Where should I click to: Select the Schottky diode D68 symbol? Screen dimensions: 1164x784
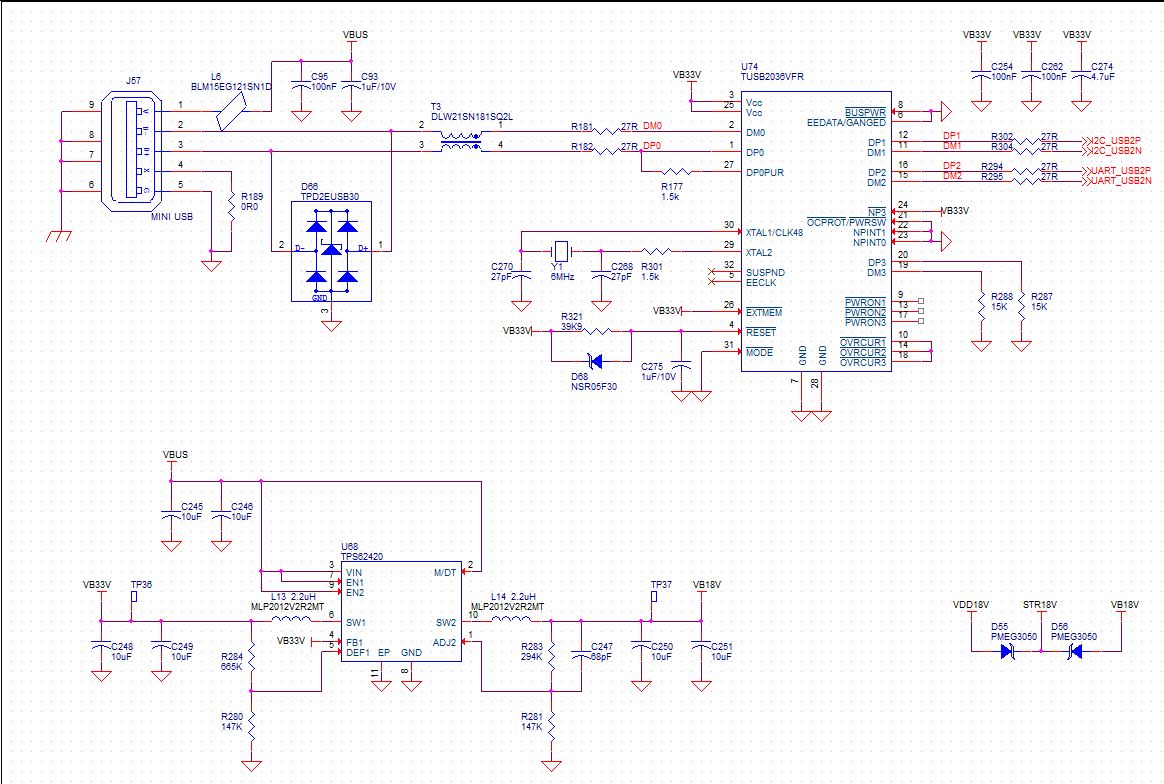594,362
